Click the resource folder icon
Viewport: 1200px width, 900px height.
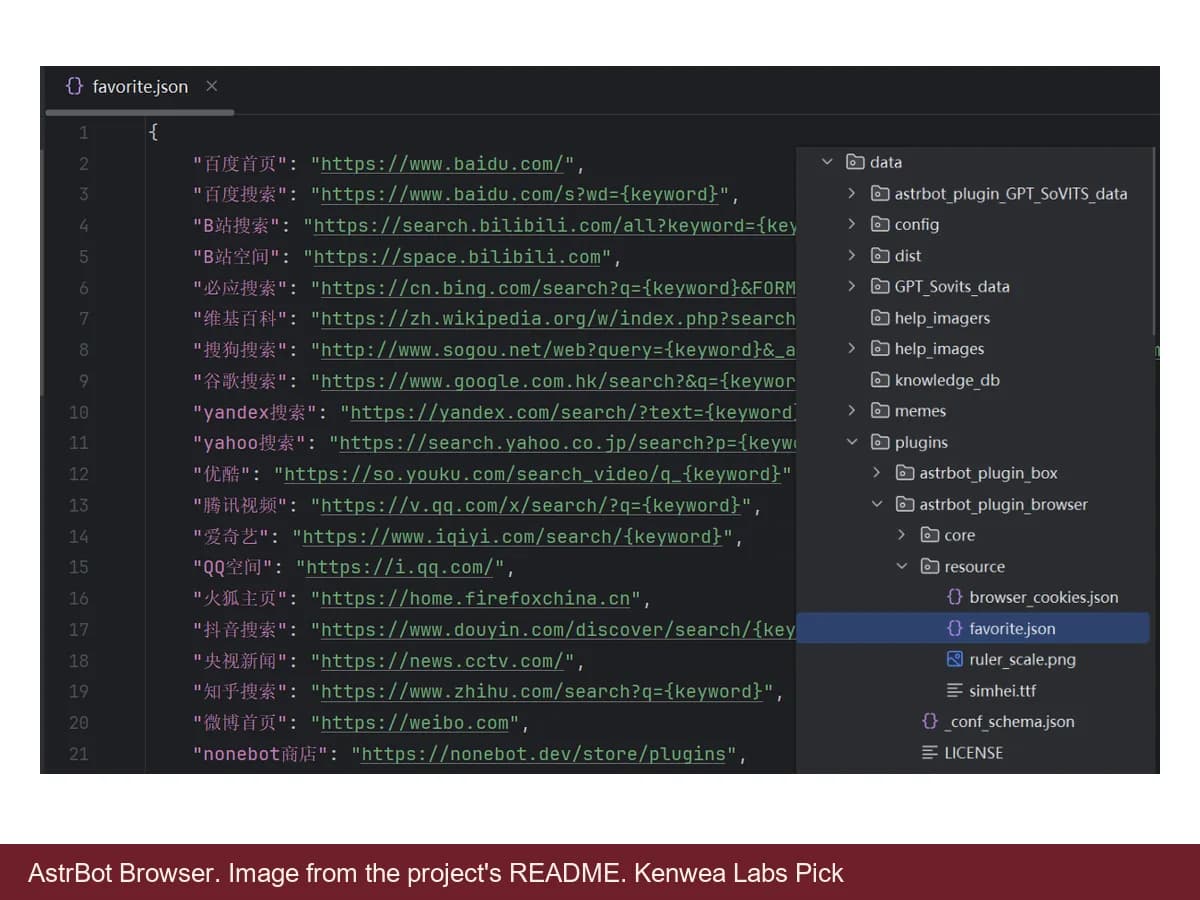tap(930, 566)
